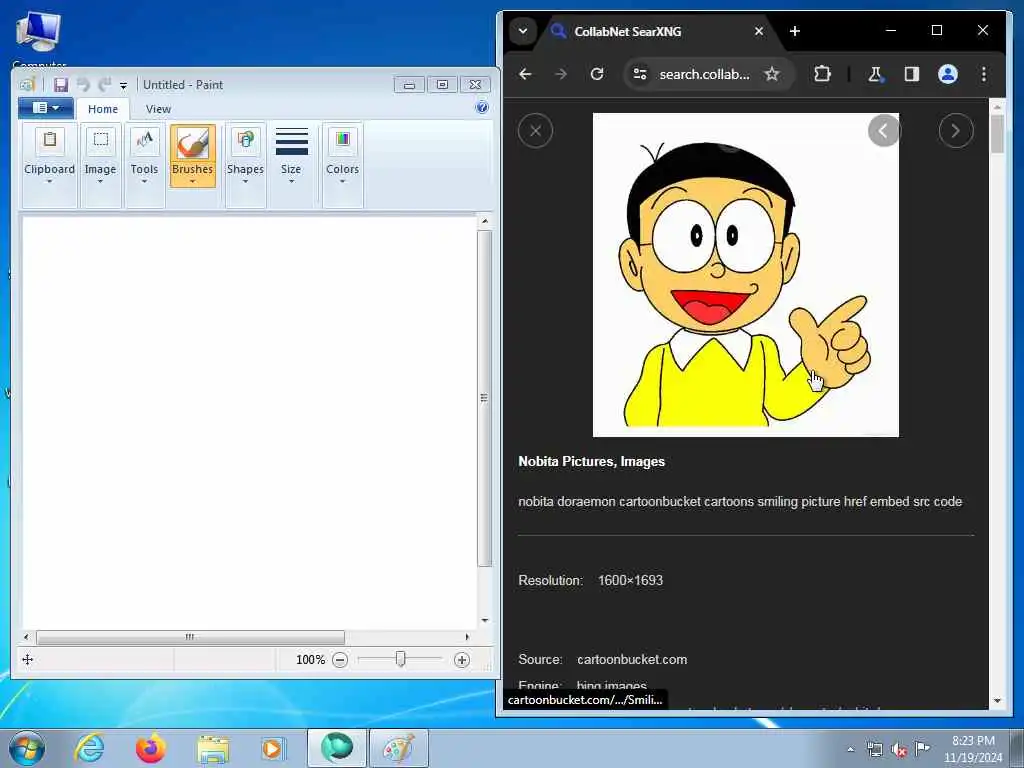
Task: Click the Size line-thickness icon
Action: (x=291, y=141)
